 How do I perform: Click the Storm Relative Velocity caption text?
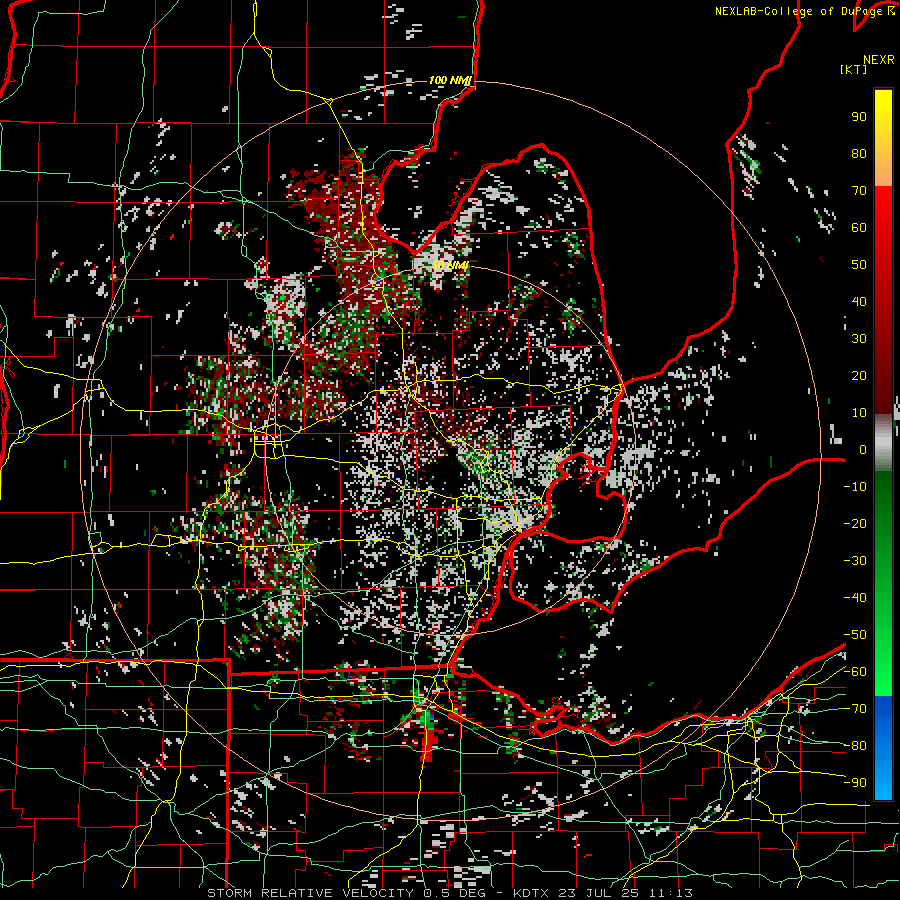click(449, 893)
